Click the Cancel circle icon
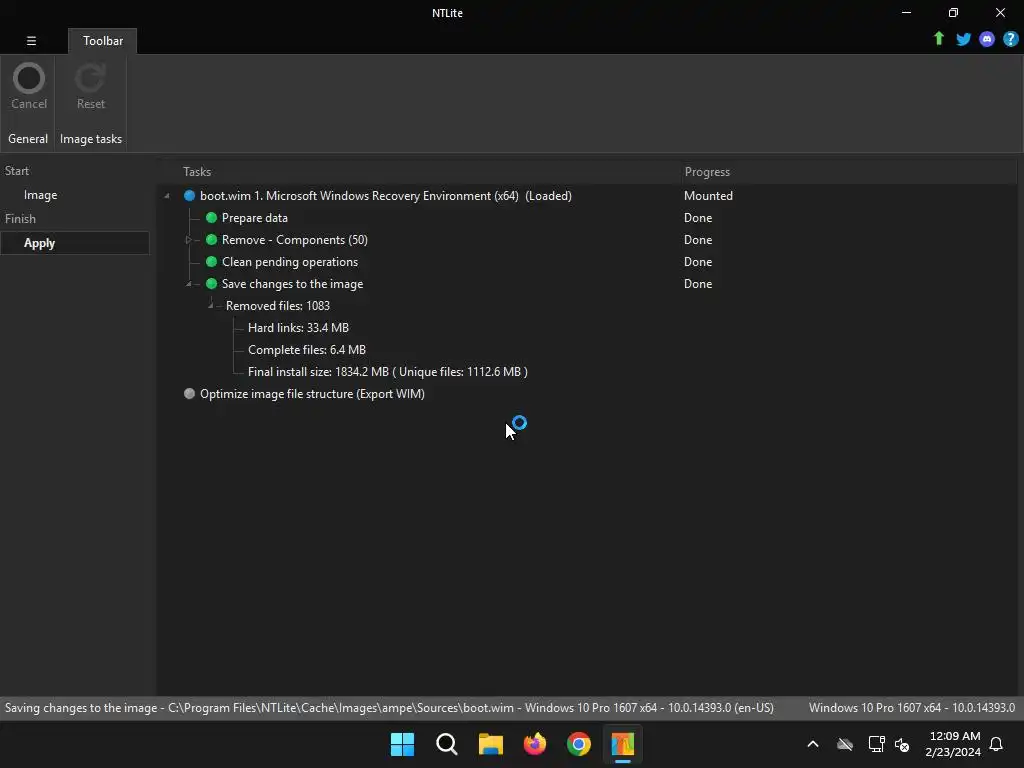The height and width of the screenshot is (768, 1024). tap(29, 78)
